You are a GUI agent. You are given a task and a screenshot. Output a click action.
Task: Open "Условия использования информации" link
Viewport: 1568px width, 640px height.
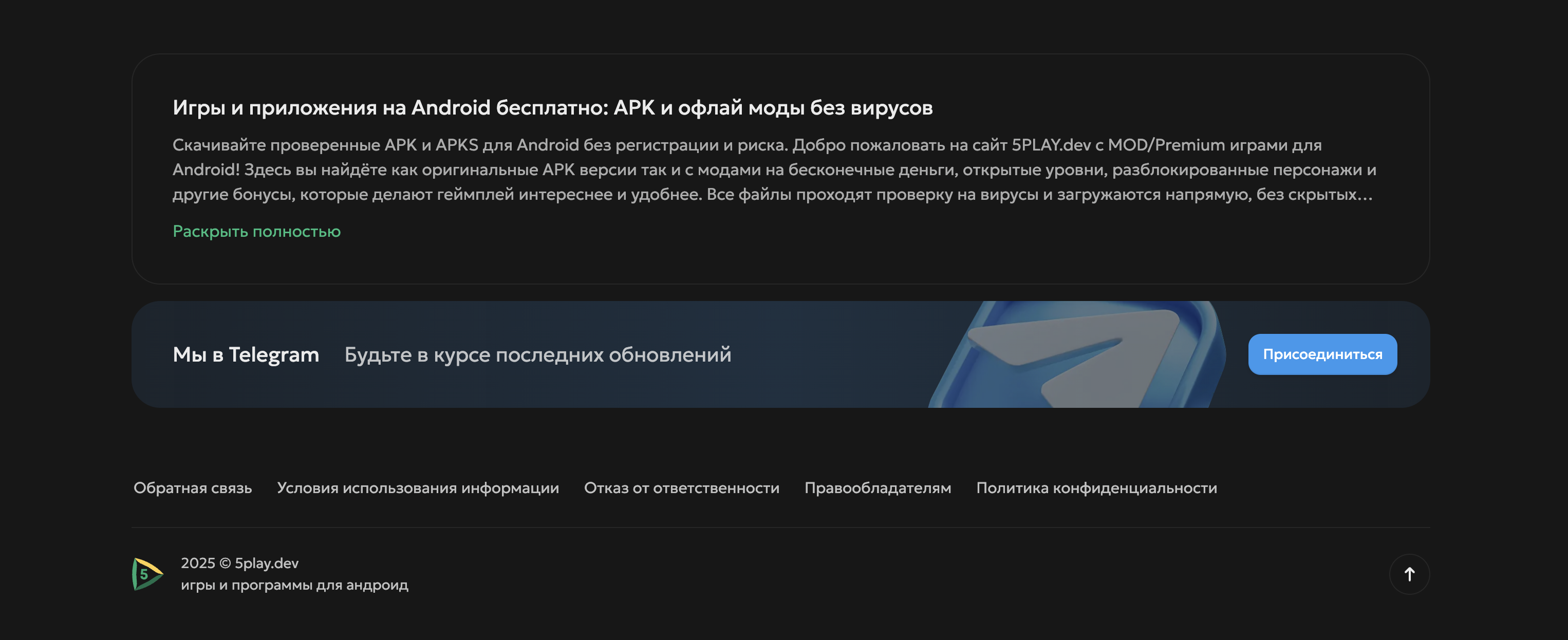pyautogui.click(x=418, y=488)
